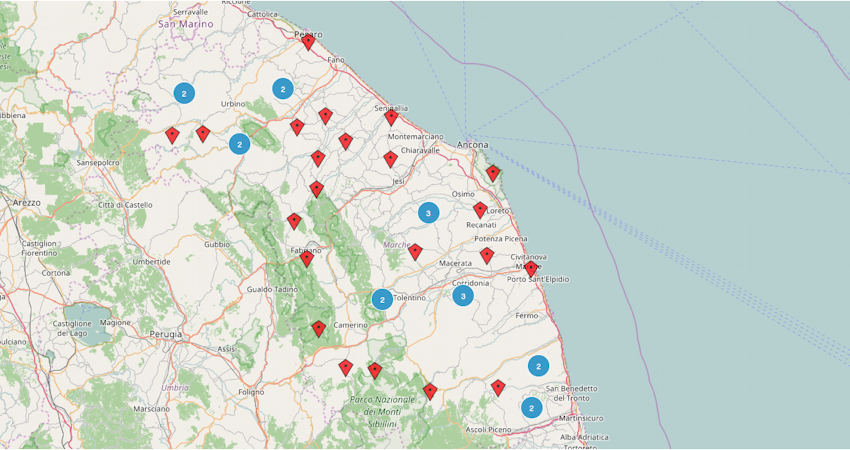Open the 2-marker cluster near San Benedetto del Tronto
Screen dimensions: 850x450
tap(539, 366)
